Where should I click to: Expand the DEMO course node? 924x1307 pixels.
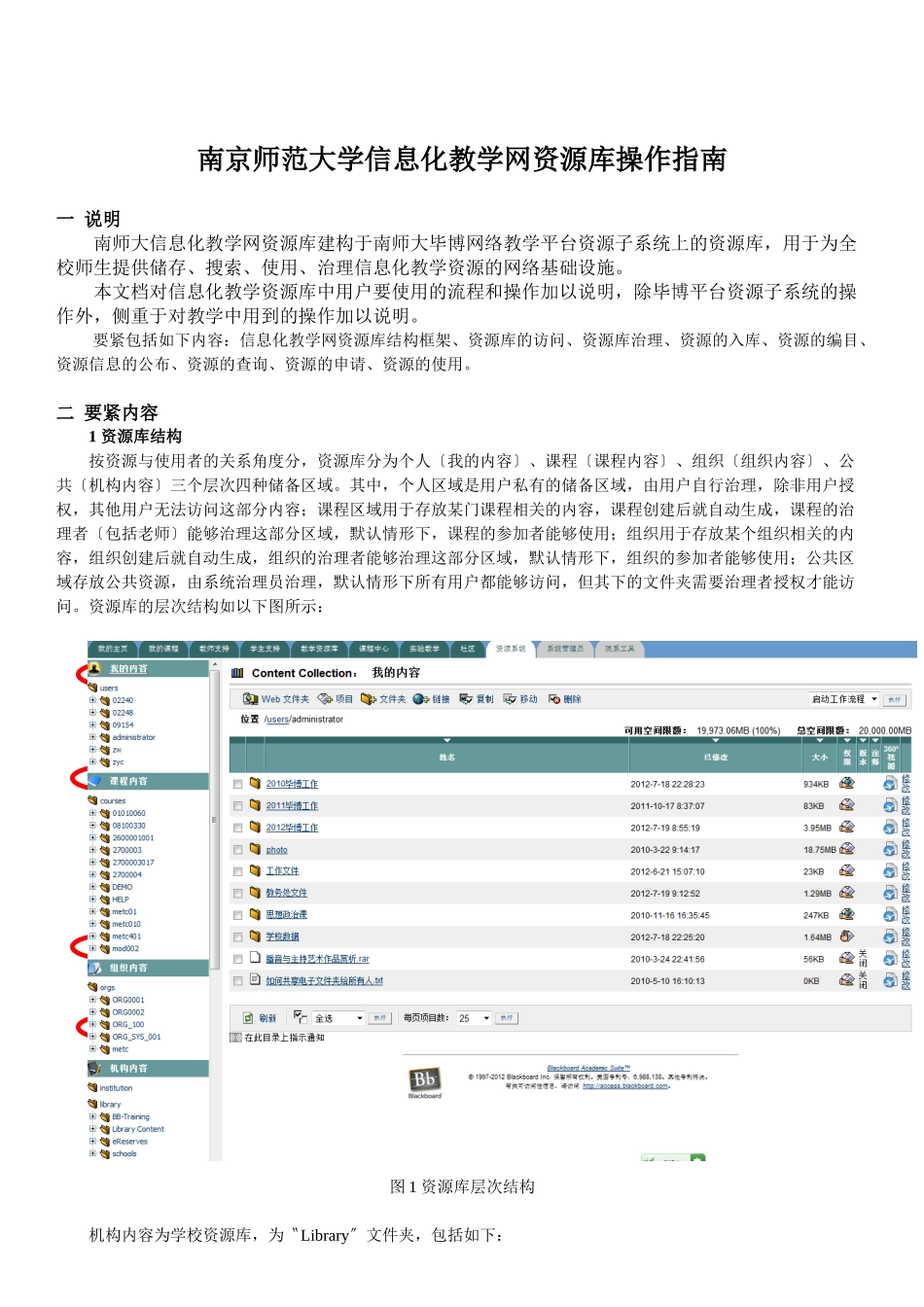coord(92,887)
